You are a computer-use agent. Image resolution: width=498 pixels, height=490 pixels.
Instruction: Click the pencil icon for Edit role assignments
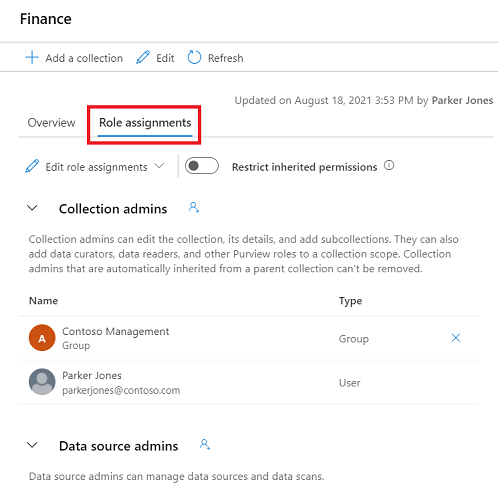pyautogui.click(x=32, y=166)
